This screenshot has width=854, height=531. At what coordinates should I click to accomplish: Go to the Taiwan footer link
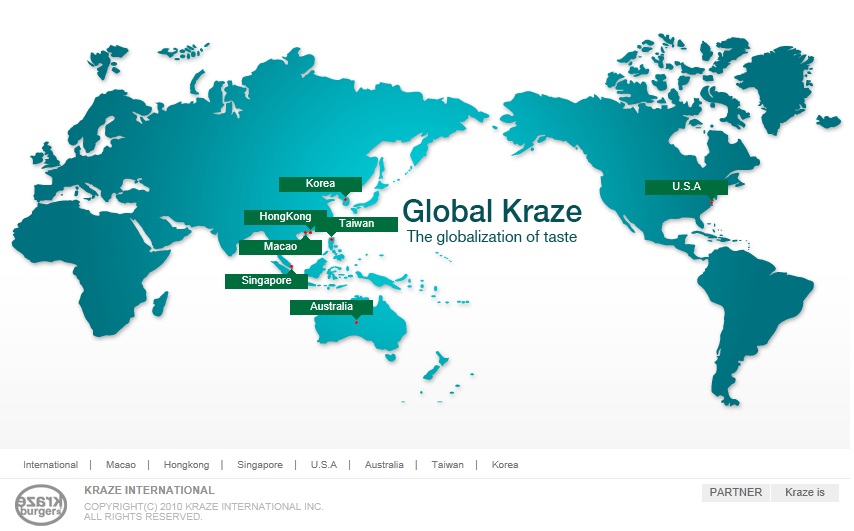point(447,465)
